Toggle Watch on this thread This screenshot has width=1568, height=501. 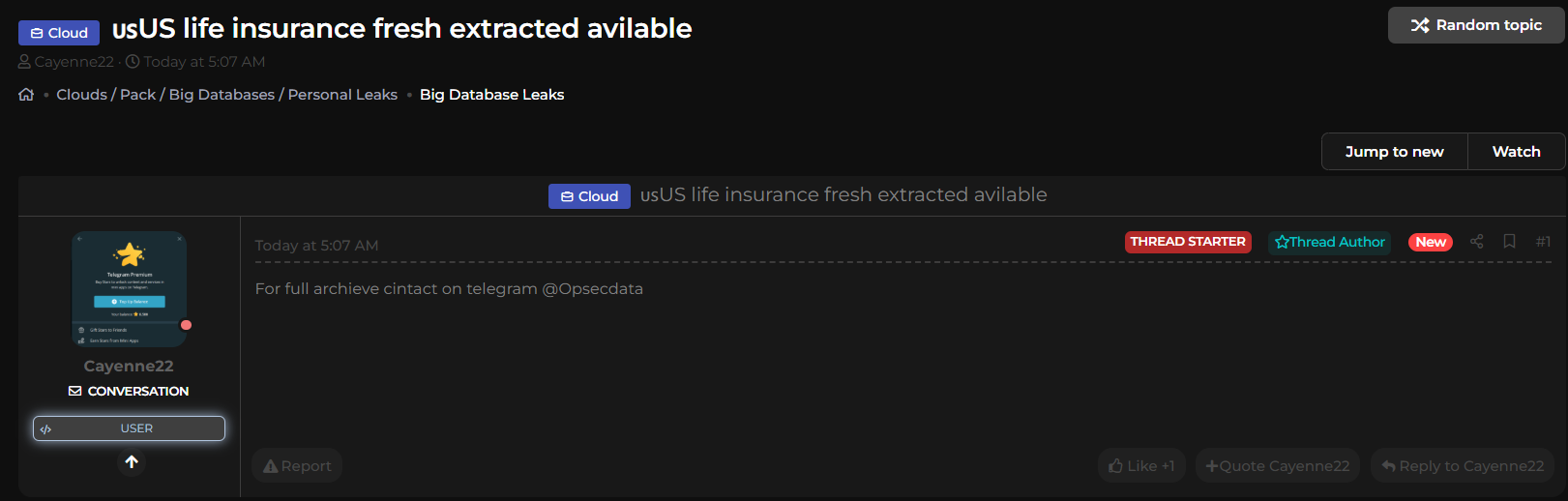click(x=1516, y=152)
